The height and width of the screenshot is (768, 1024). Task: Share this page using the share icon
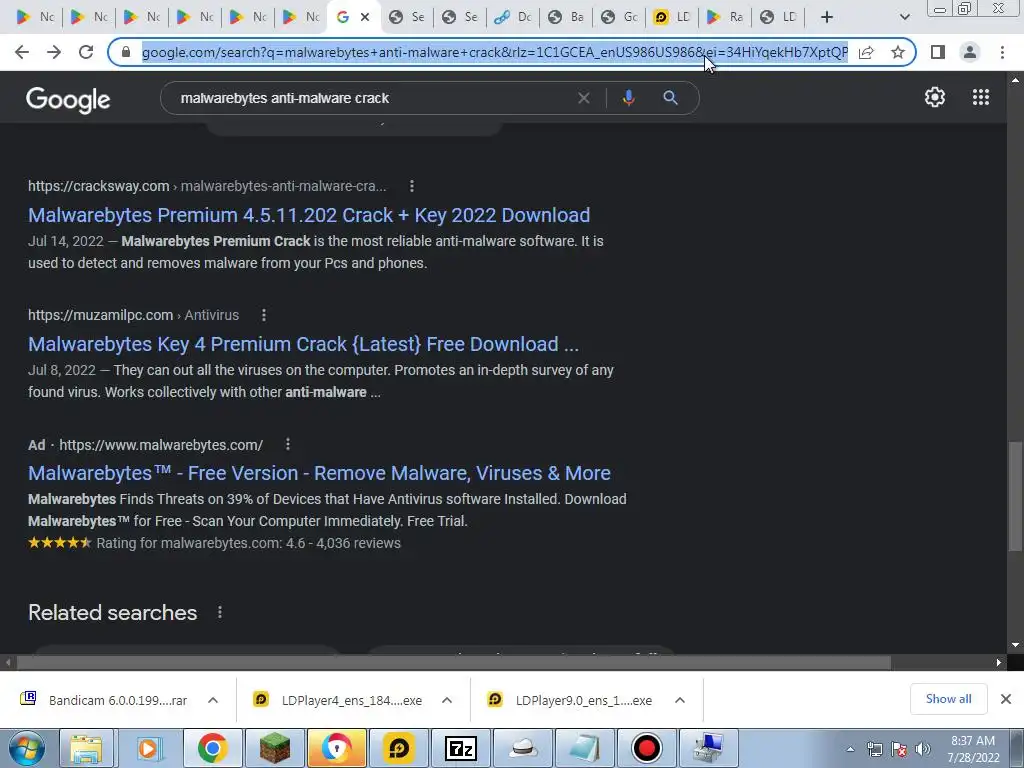tap(866, 52)
